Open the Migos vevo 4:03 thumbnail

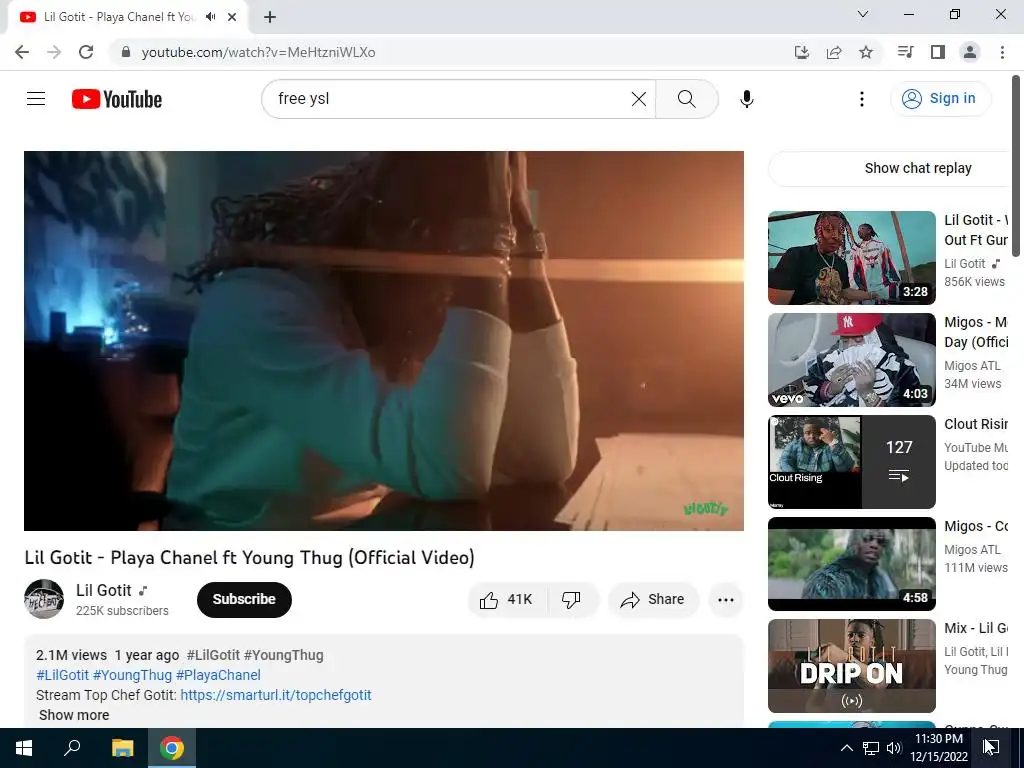coord(852,360)
